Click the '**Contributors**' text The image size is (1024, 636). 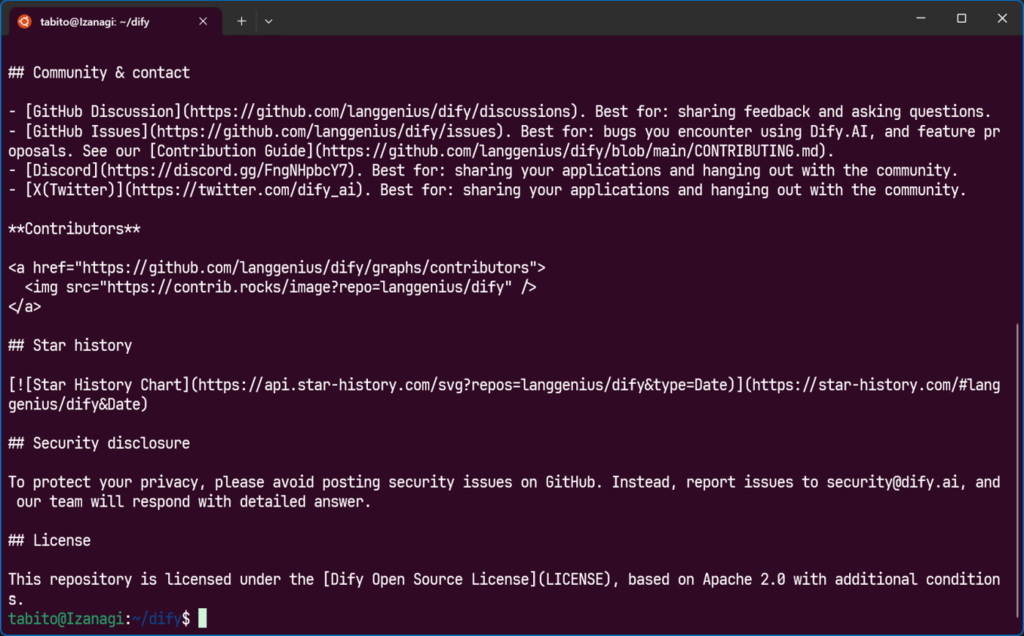[x=74, y=229]
